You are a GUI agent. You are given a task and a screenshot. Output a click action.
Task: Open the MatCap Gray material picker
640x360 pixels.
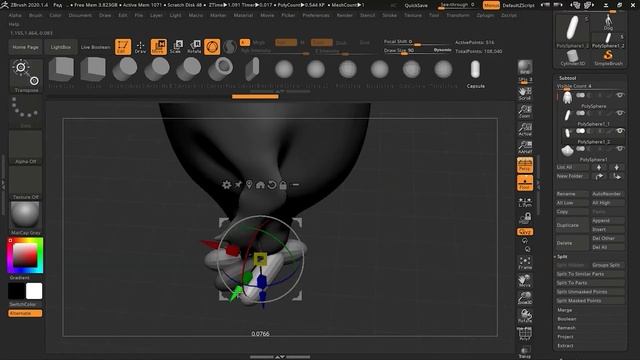(25, 218)
